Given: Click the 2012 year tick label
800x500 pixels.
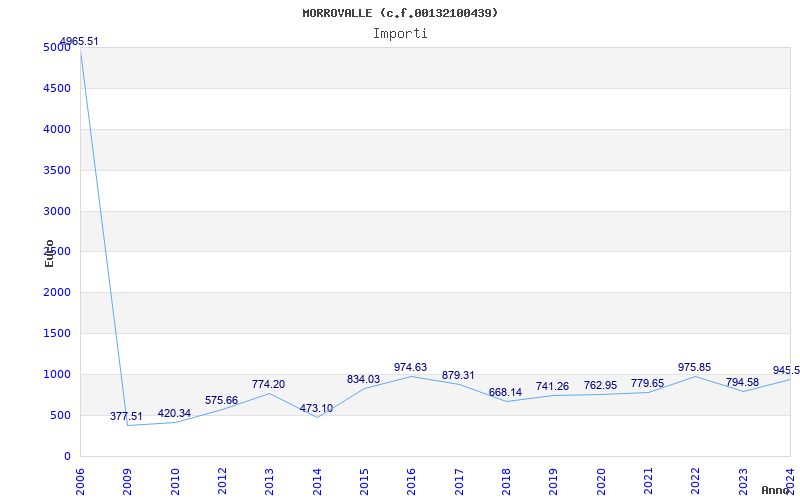Looking at the screenshot, I should point(222,482).
